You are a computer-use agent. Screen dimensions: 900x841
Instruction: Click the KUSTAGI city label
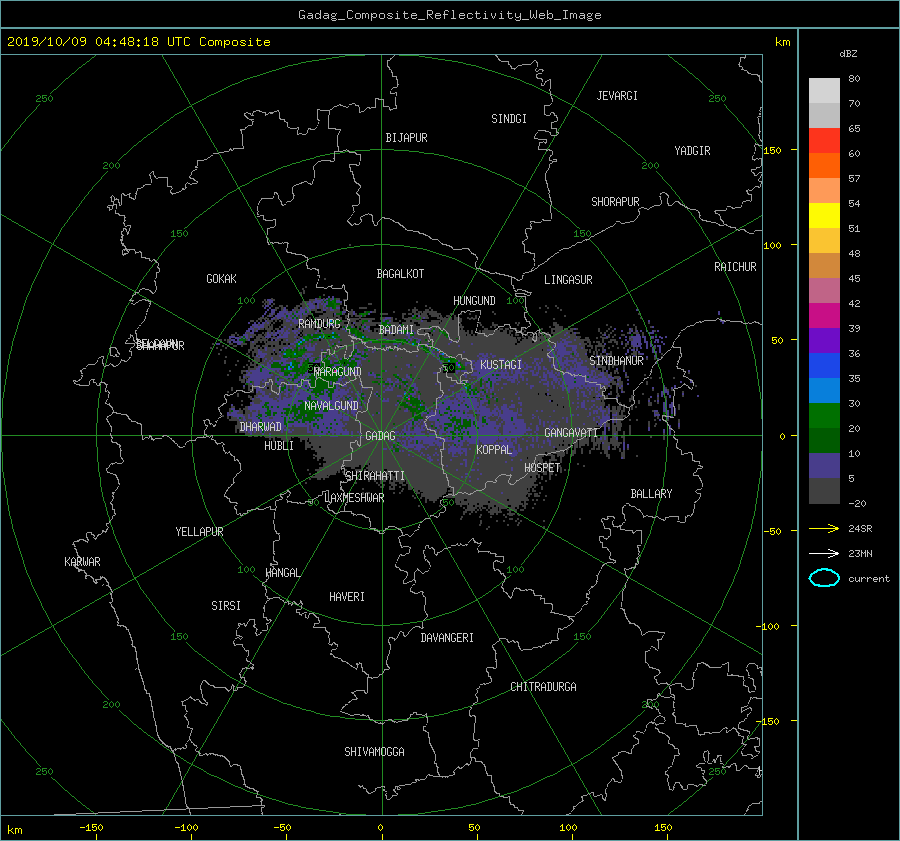(x=501, y=365)
